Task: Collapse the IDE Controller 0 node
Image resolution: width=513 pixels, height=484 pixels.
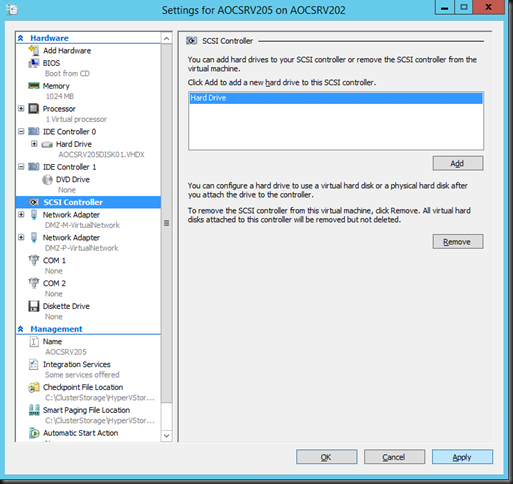Action: coord(21,131)
